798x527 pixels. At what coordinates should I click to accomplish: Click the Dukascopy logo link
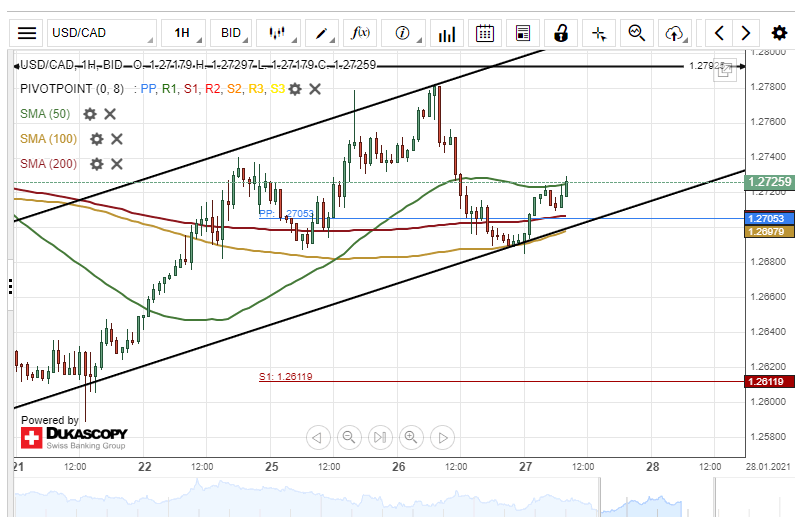(75, 436)
